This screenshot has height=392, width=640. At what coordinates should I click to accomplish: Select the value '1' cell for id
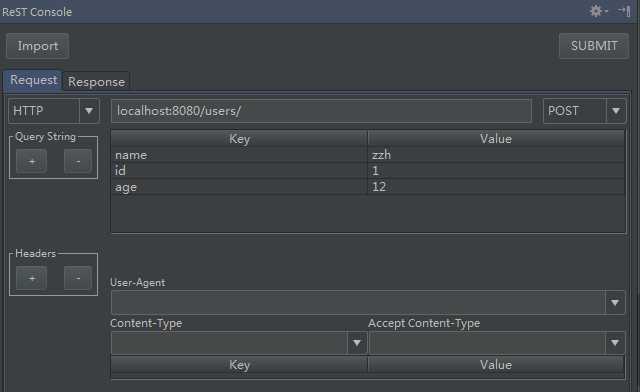pos(496,171)
